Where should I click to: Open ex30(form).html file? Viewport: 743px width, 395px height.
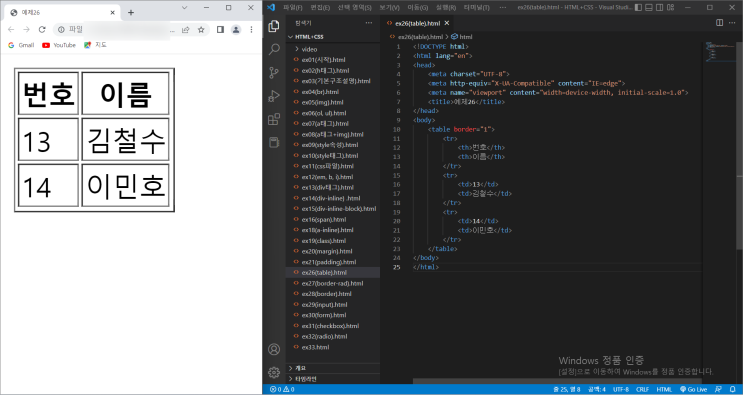click(x=333, y=315)
